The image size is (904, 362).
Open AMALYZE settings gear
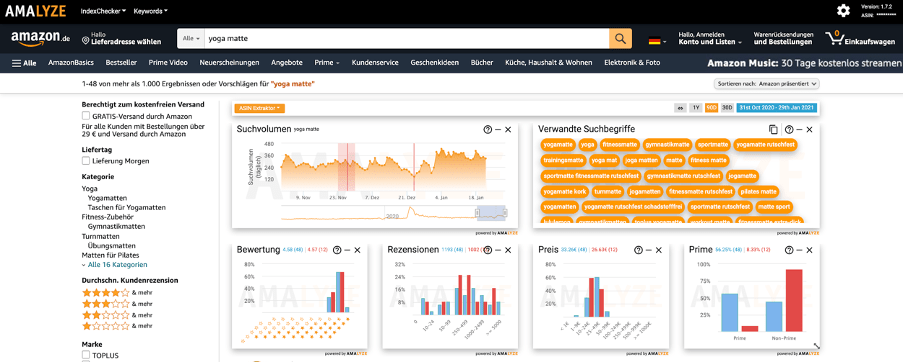pos(843,10)
